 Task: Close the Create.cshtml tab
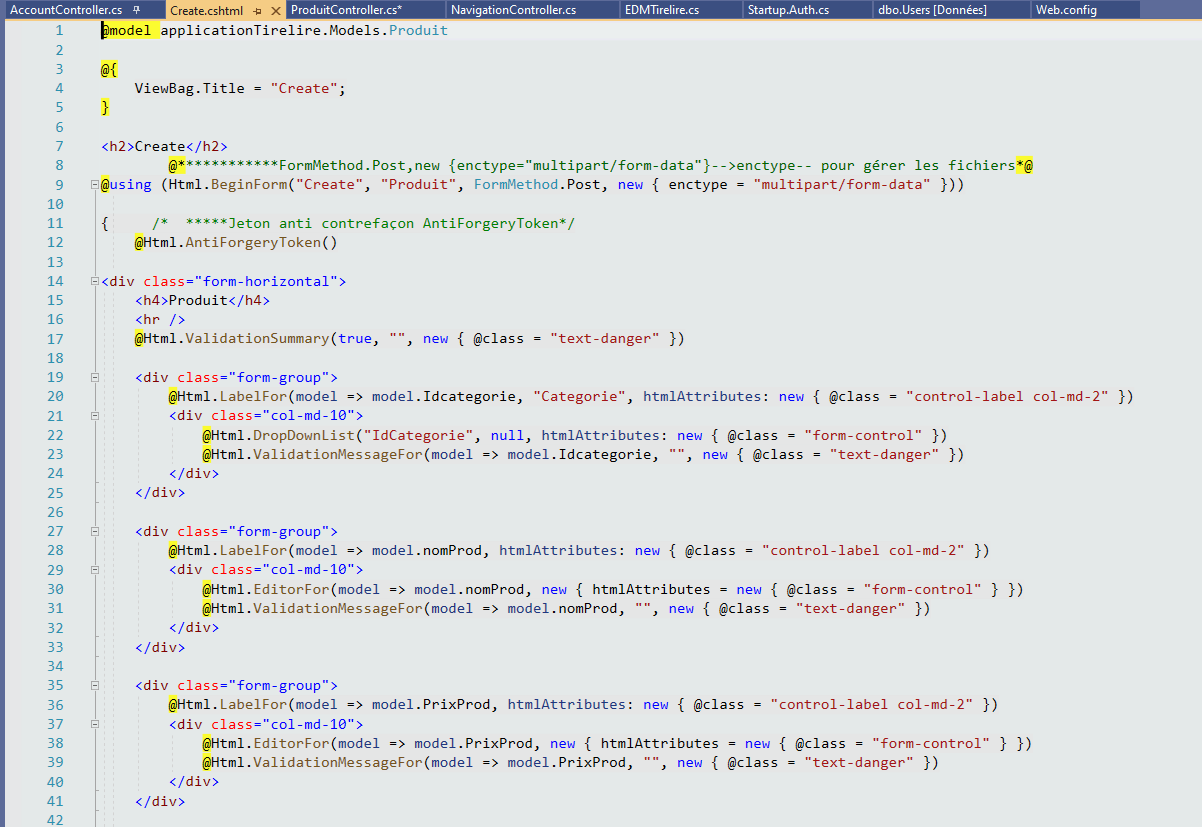[x=276, y=10]
